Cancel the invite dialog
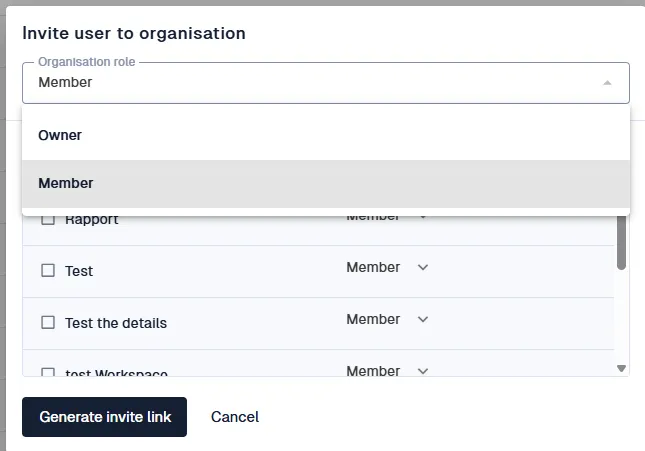645x451 pixels. tap(235, 417)
